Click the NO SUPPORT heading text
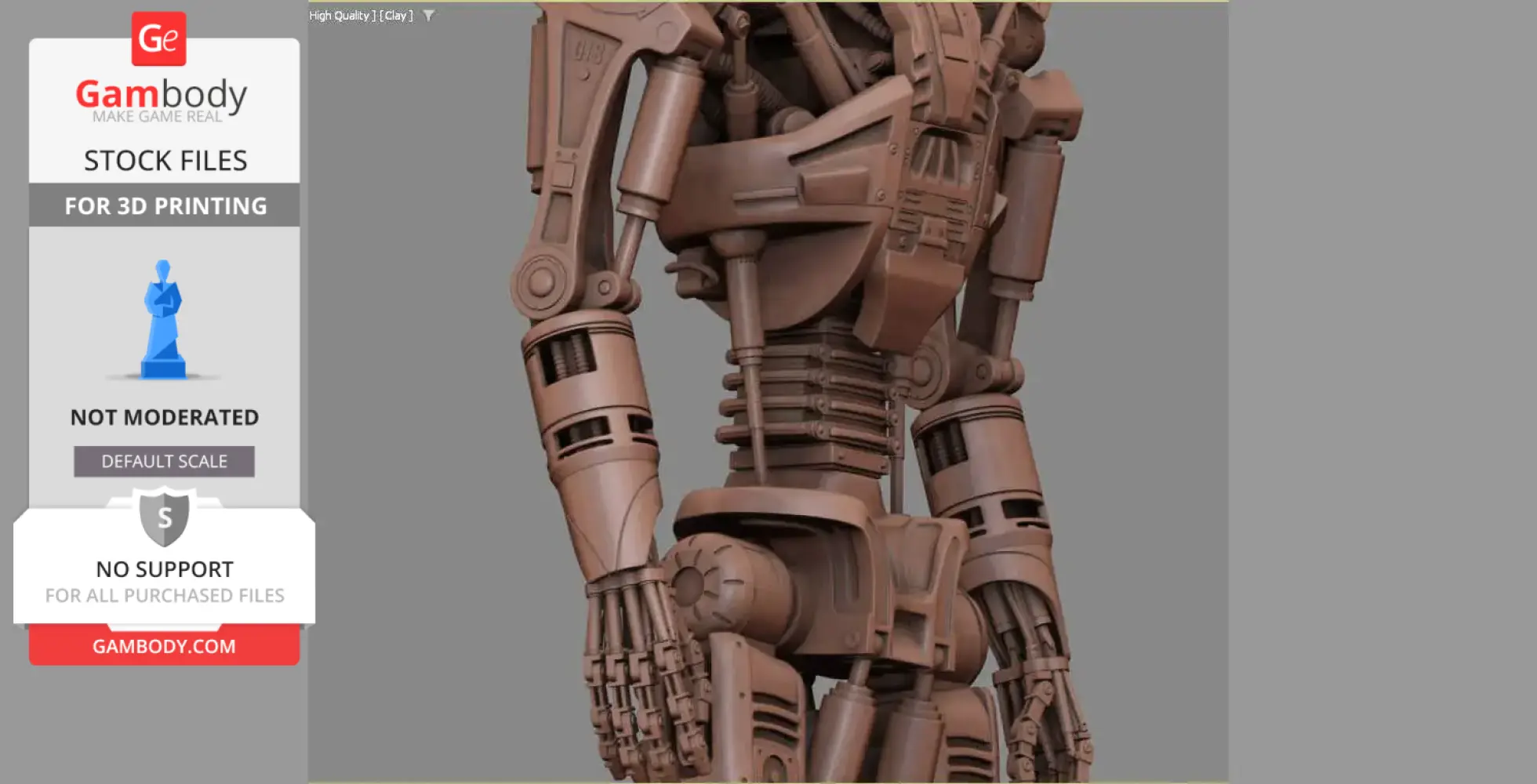Image resolution: width=1537 pixels, height=784 pixels. (x=165, y=569)
